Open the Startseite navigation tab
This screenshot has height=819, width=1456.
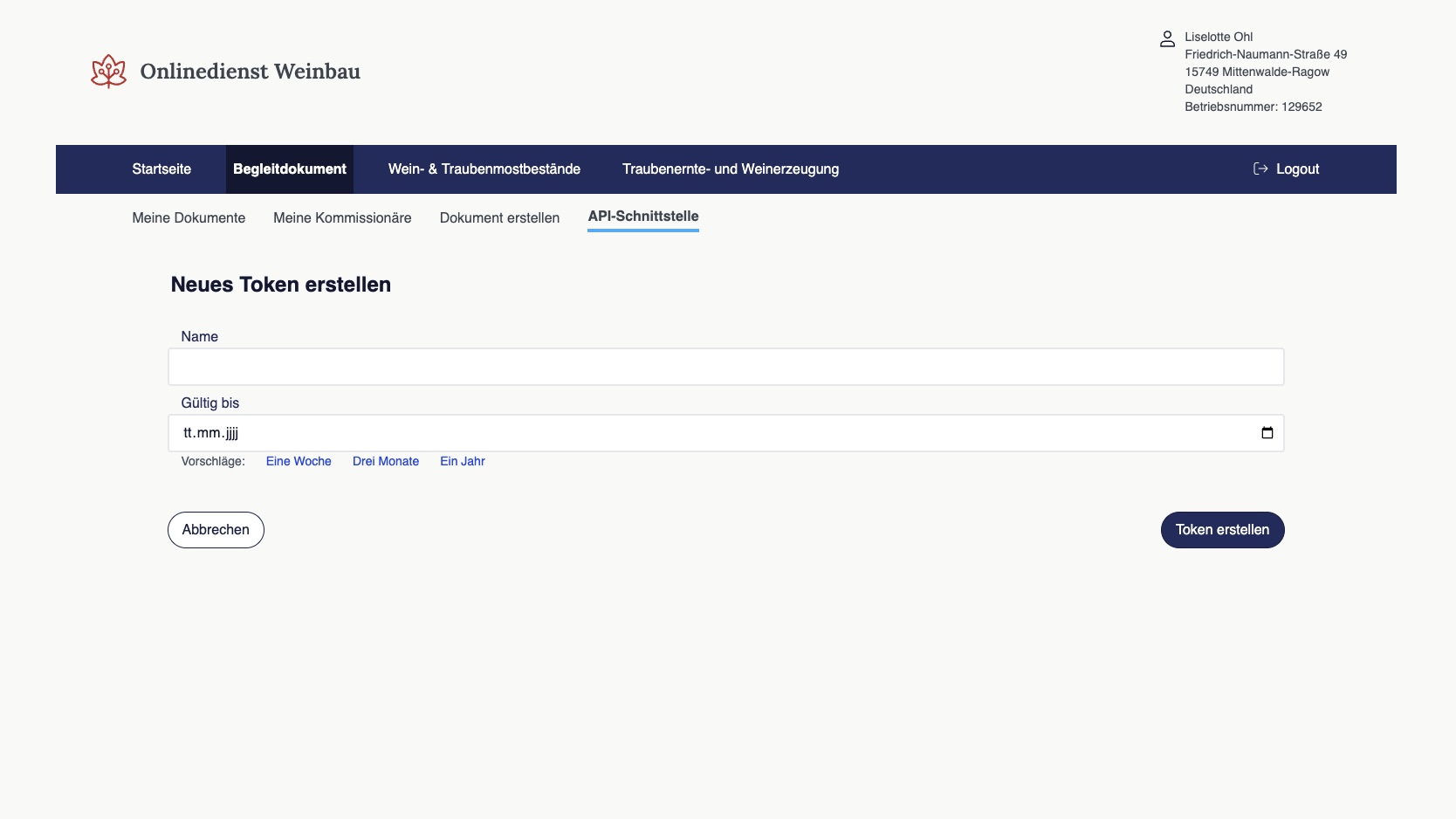(161, 169)
